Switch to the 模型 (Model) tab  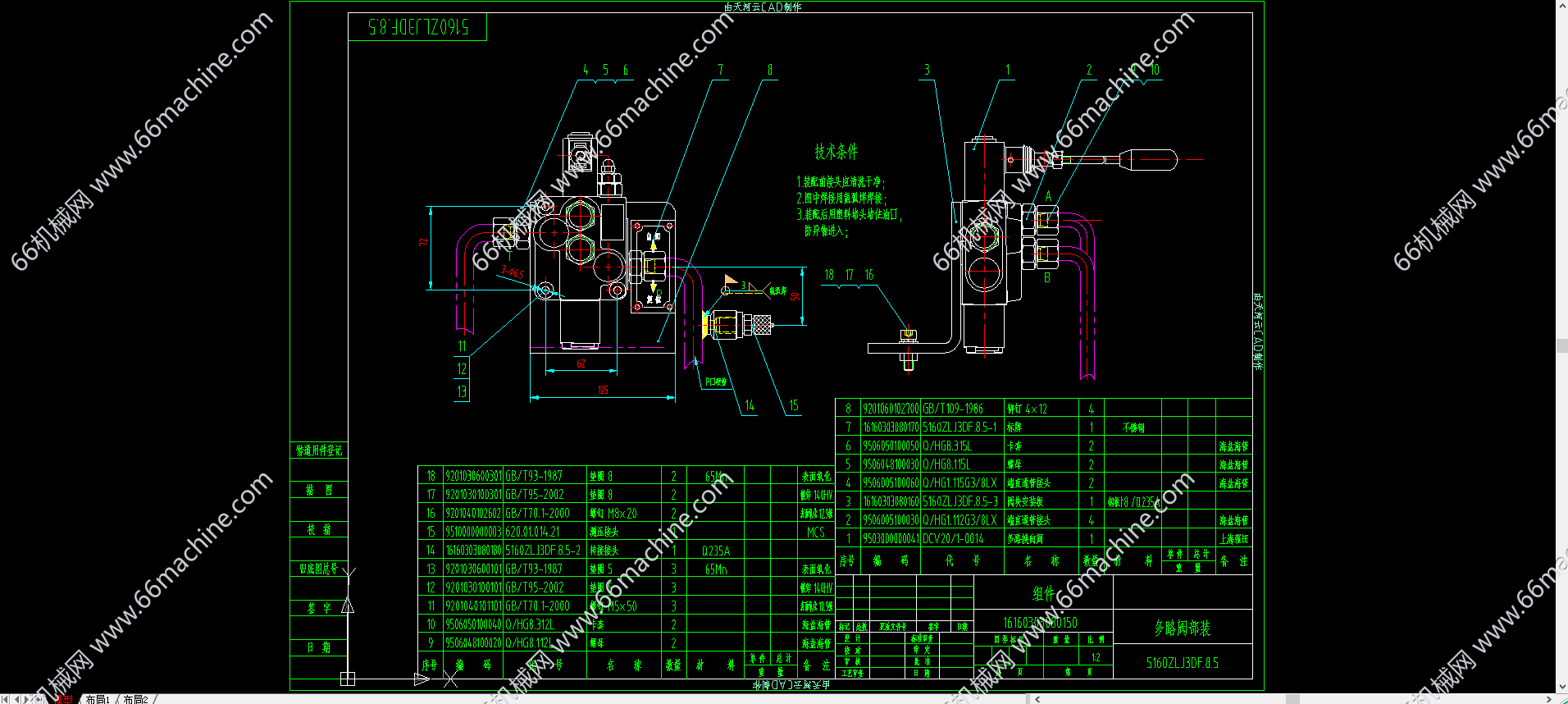click(63, 699)
